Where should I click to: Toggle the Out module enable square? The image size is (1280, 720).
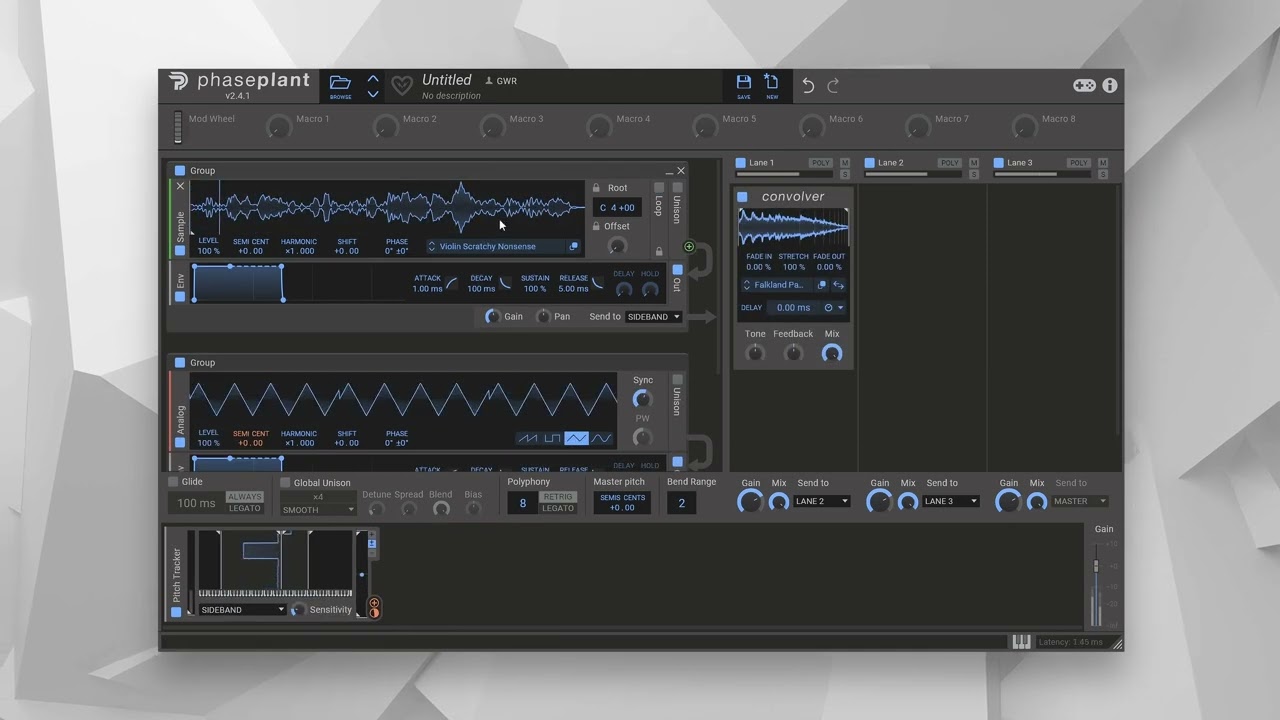pyautogui.click(x=677, y=270)
